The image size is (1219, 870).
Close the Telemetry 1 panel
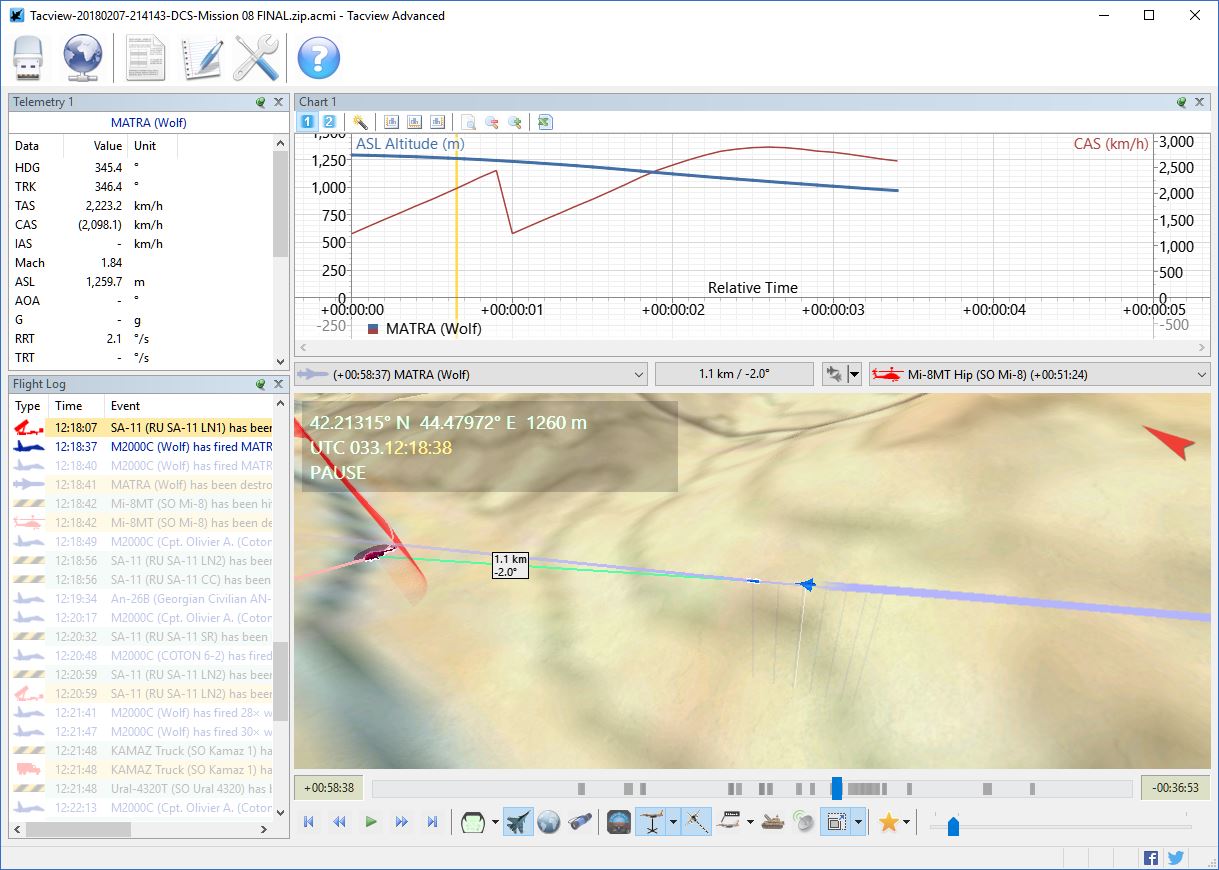278,102
